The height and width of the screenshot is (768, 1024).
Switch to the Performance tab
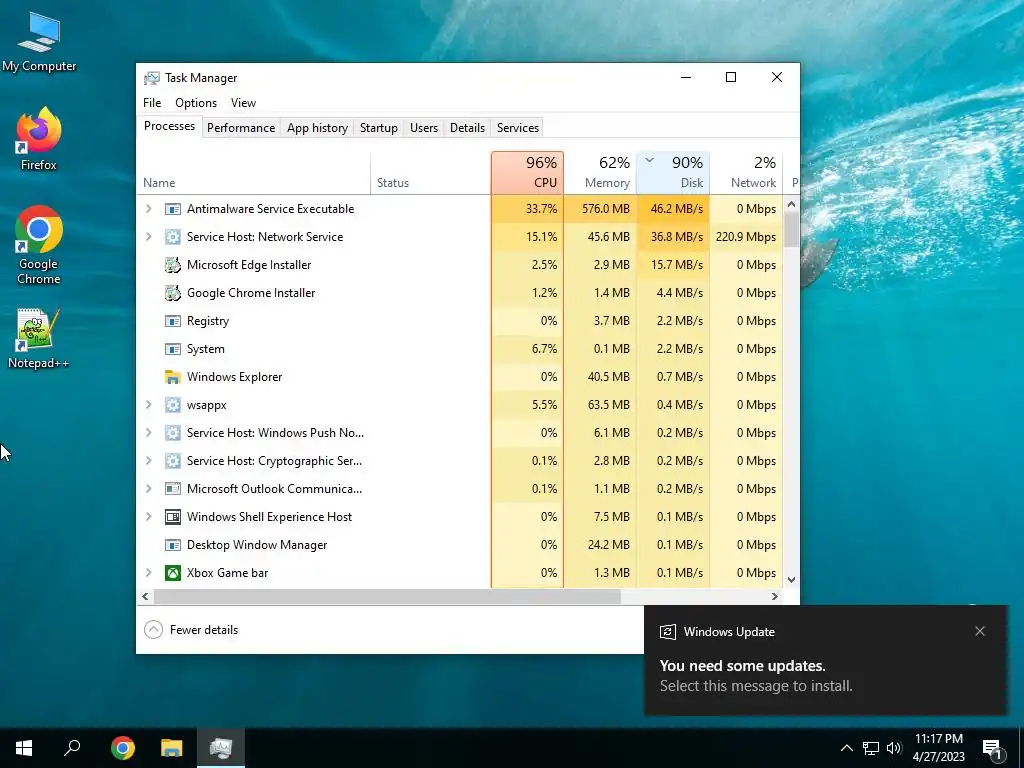click(x=241, y=128)
